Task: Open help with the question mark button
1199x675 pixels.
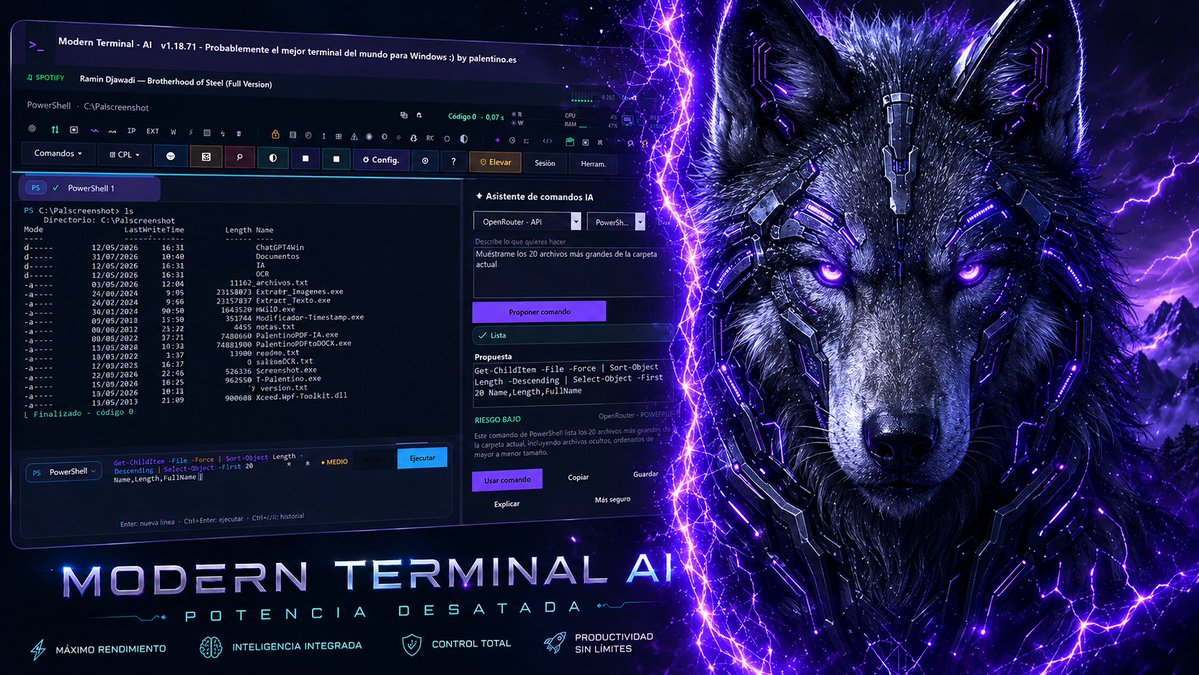Action: click(453, 161)
